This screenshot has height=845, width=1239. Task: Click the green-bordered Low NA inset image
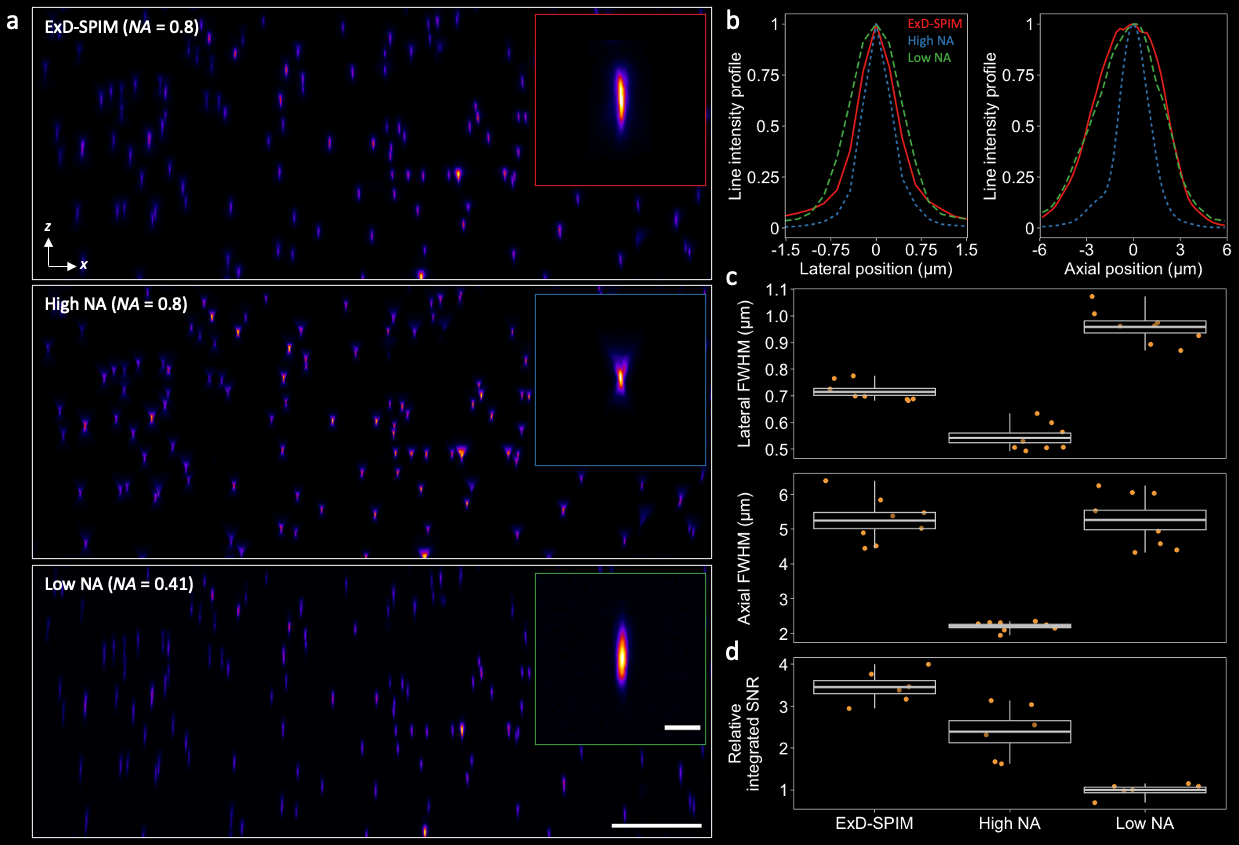(621, 659)
